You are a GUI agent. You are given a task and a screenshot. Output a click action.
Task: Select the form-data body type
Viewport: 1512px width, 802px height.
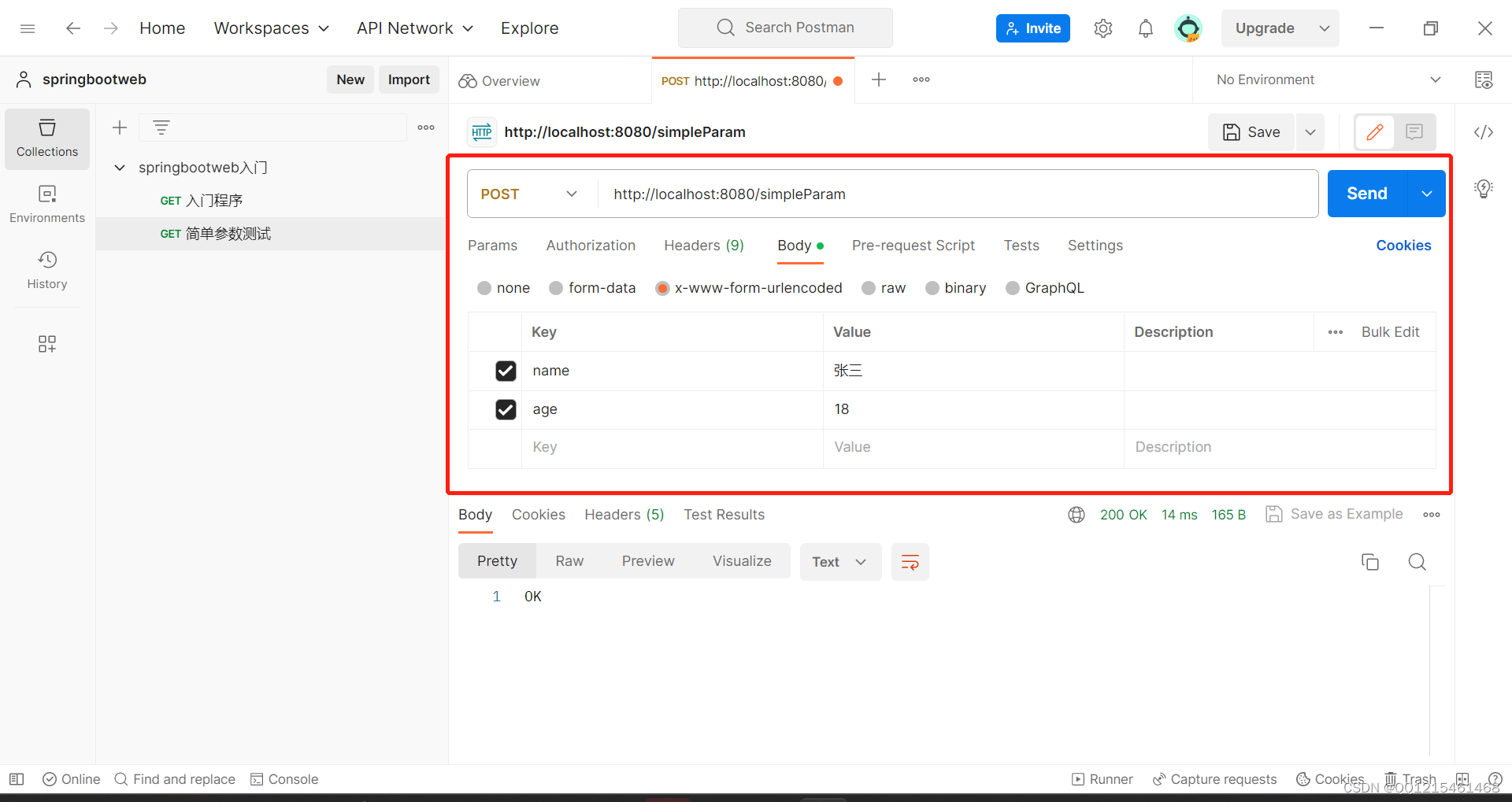pos(556,288)
